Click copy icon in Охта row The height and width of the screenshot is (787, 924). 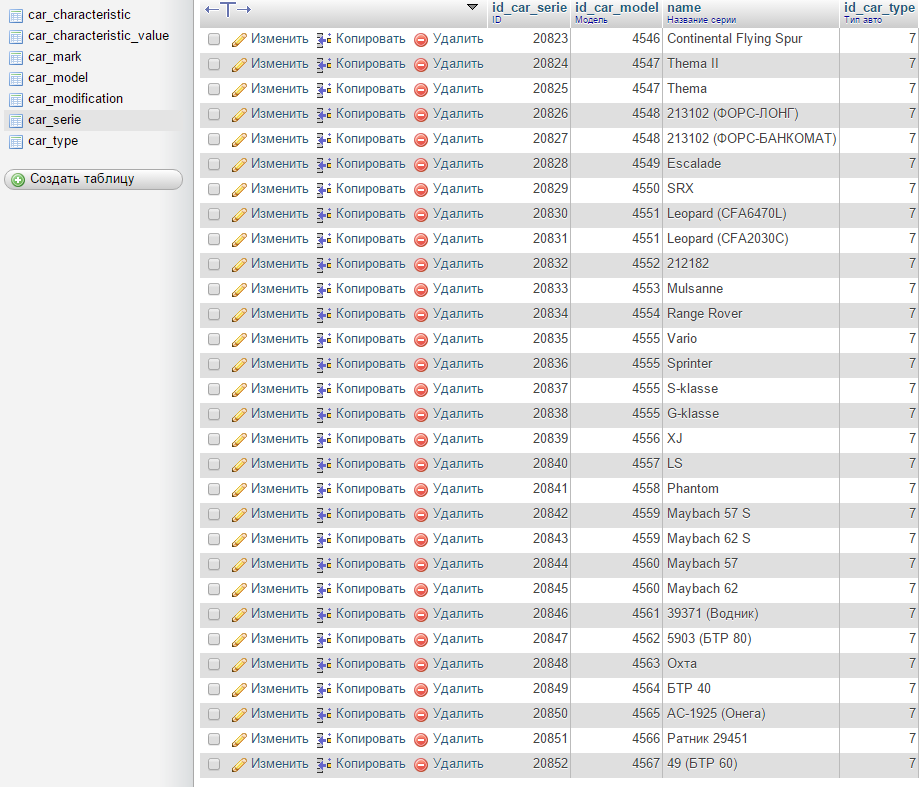324,664
